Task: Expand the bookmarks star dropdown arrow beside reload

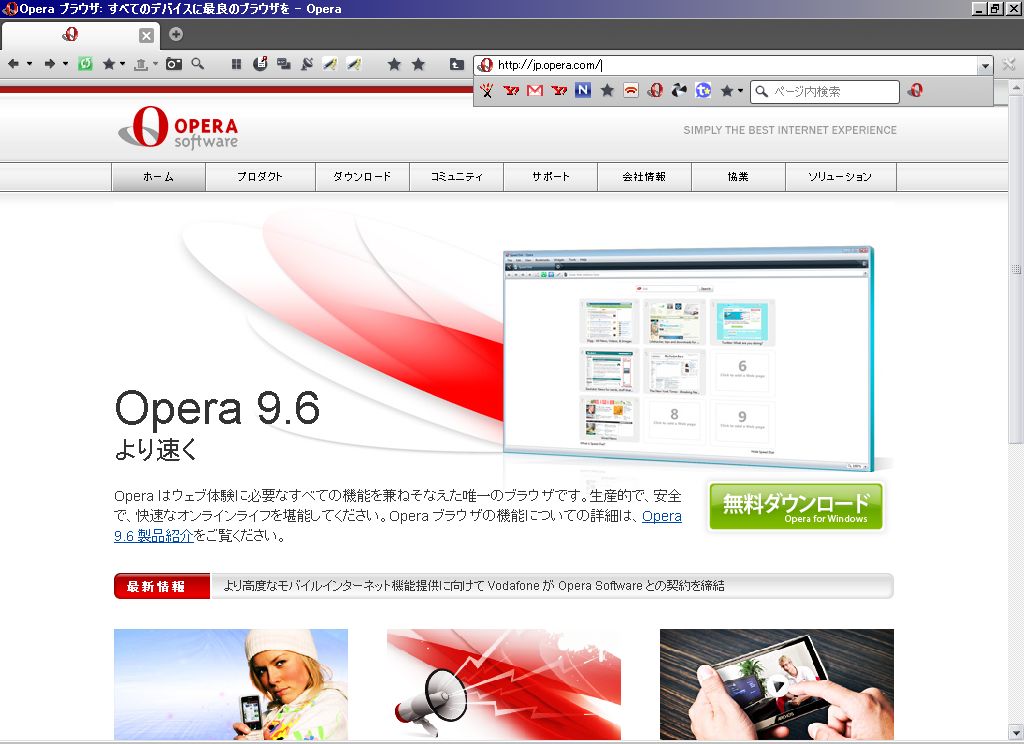Action: coord(122,64)
